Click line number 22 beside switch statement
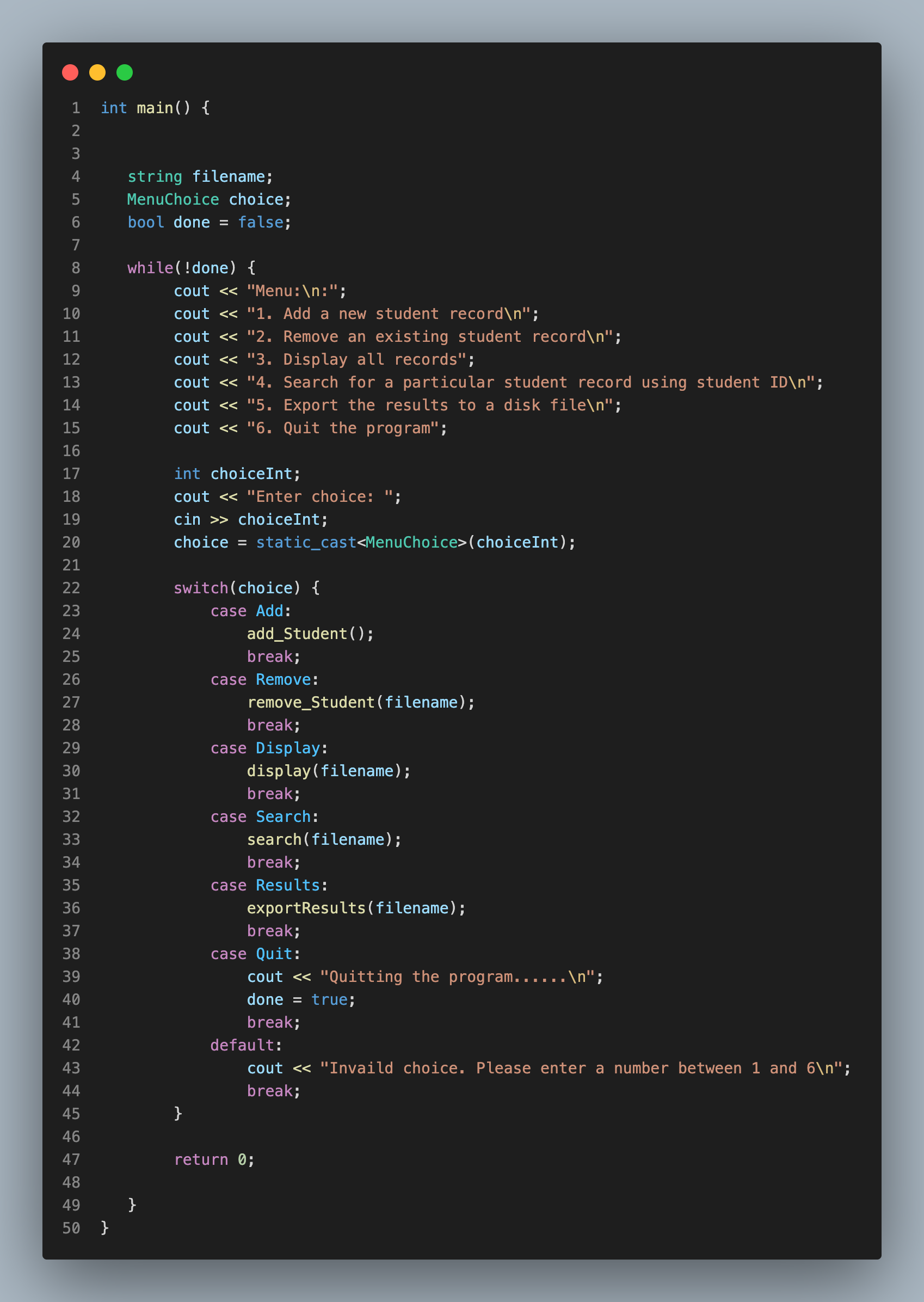The image size is (924, 1302). pyautogui.click(x=72, y=587)
